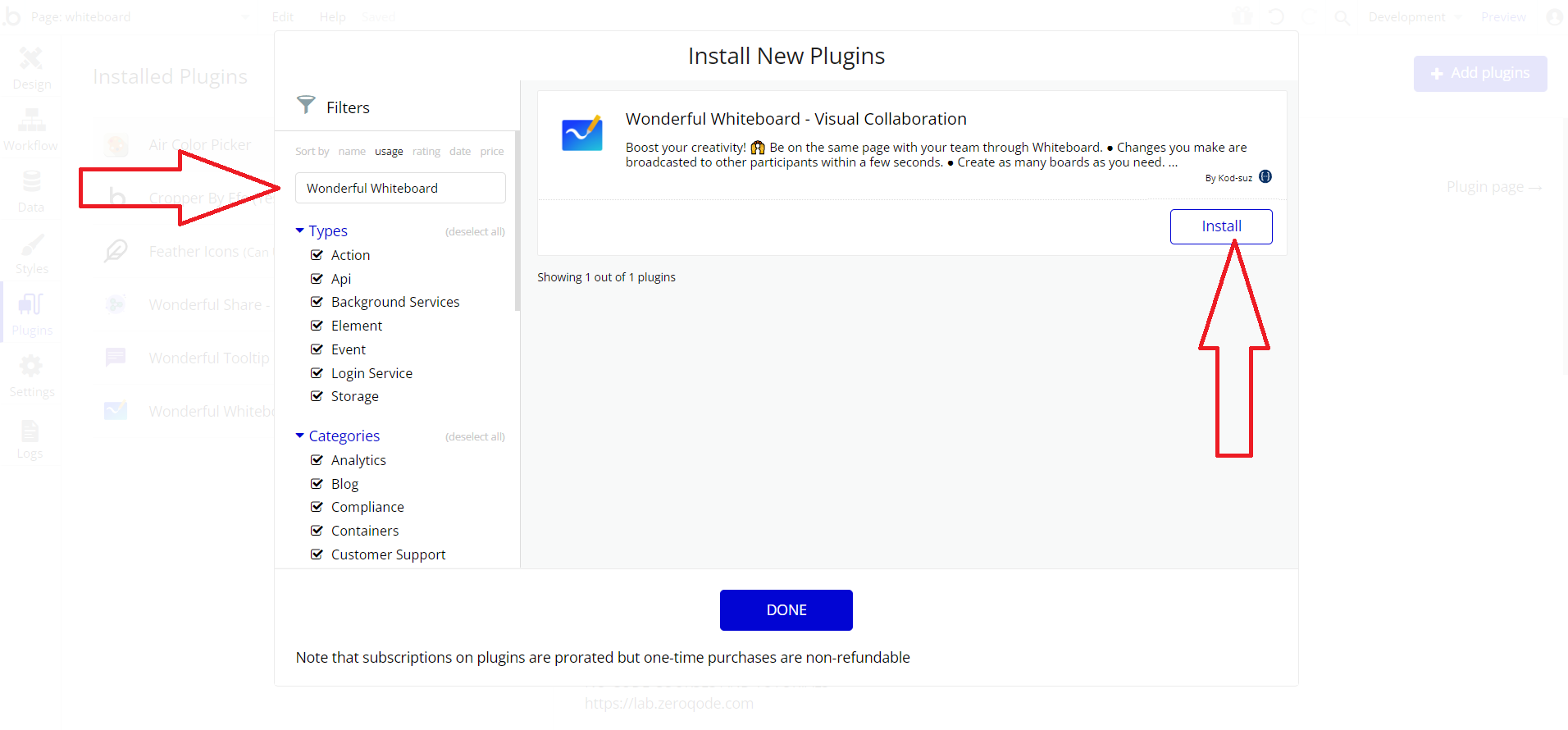The height and width of the screenshot is (730, 1568).
Task: Uncheck the Containers category checkbox
Action: point(317,531)
